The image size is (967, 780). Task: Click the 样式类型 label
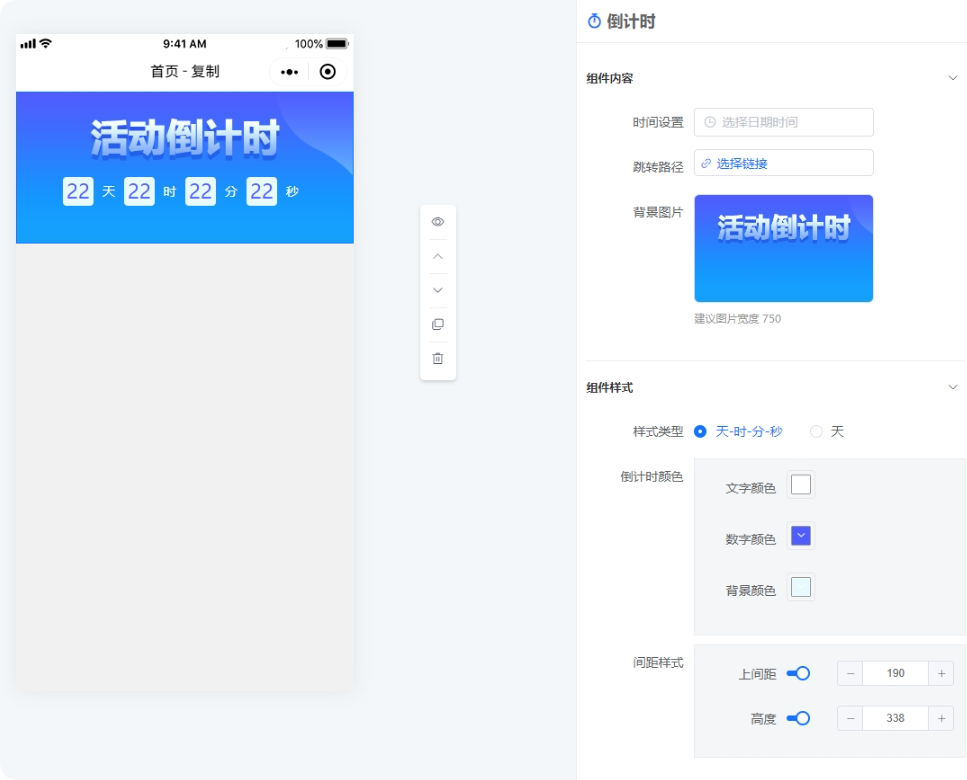pyautogui.click(x=658, y=432)
